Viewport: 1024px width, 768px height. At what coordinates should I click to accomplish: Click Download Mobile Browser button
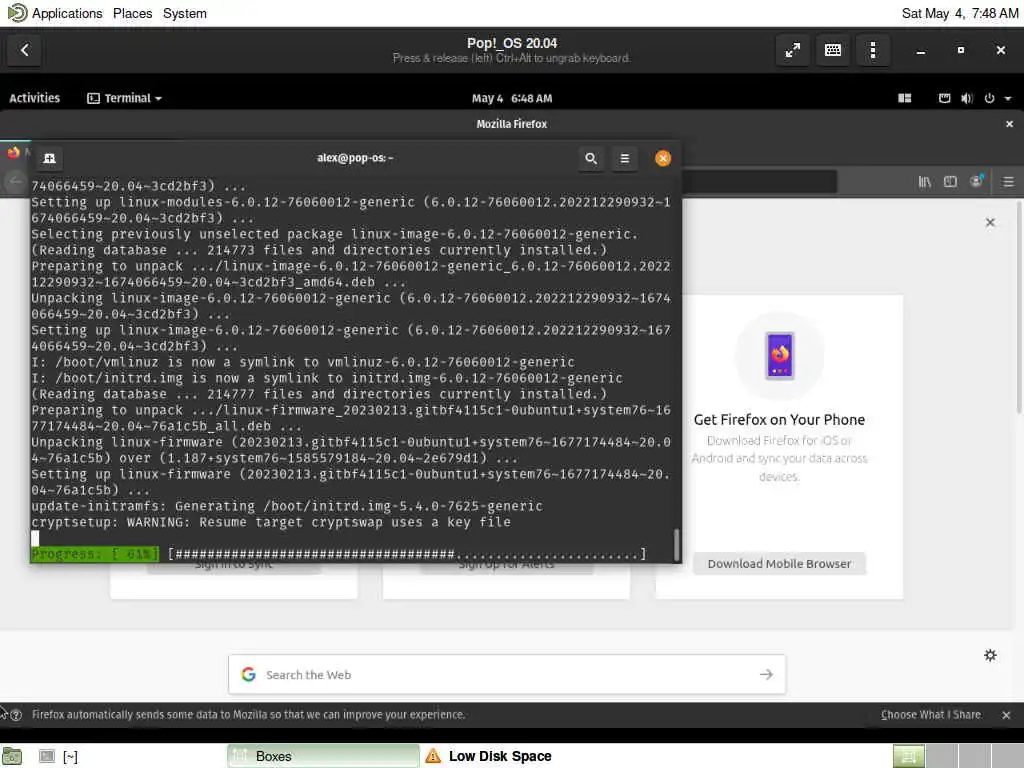pyautogui.click(x=779, y=564)
